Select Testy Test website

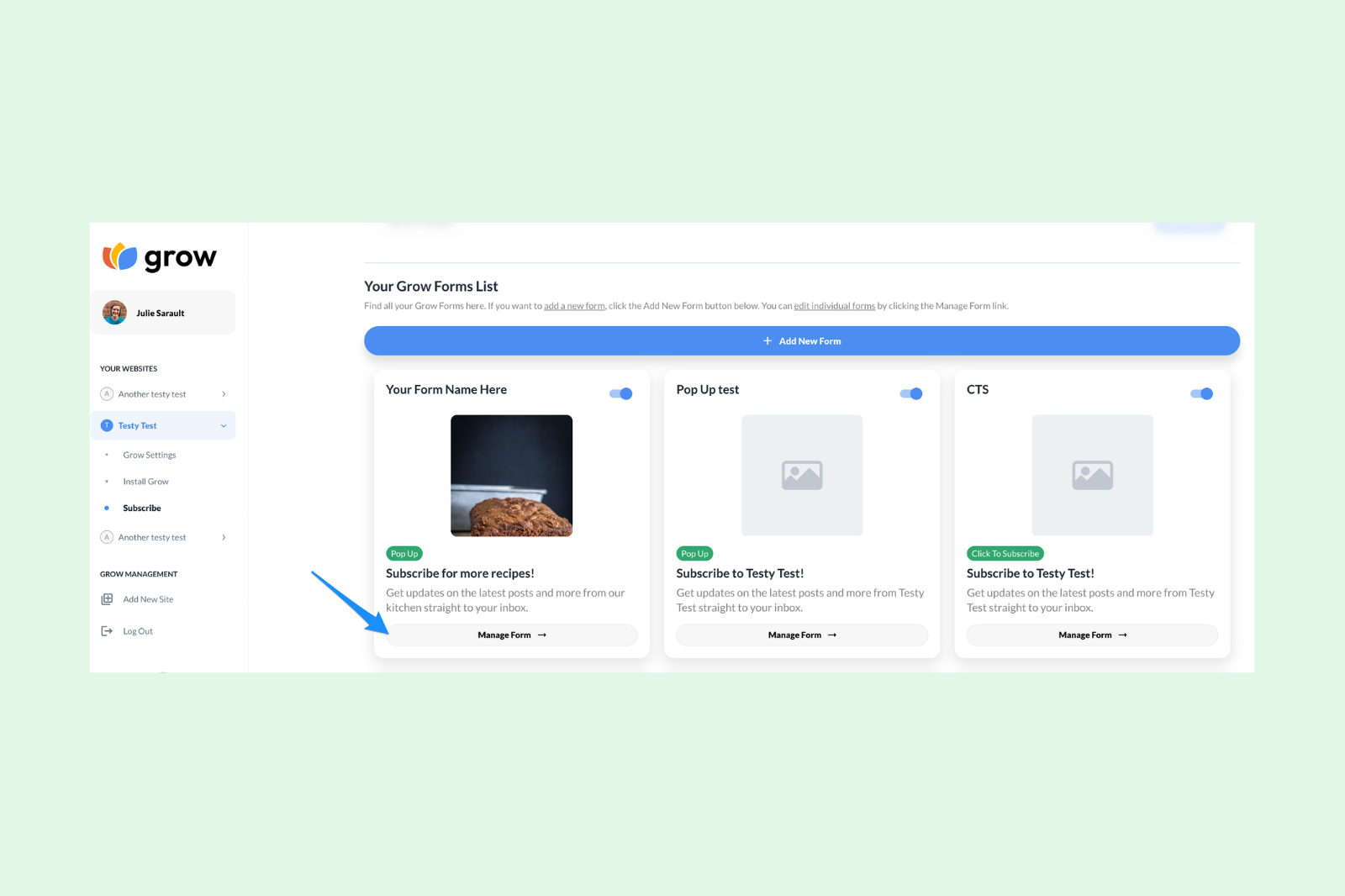coord(163,425)
